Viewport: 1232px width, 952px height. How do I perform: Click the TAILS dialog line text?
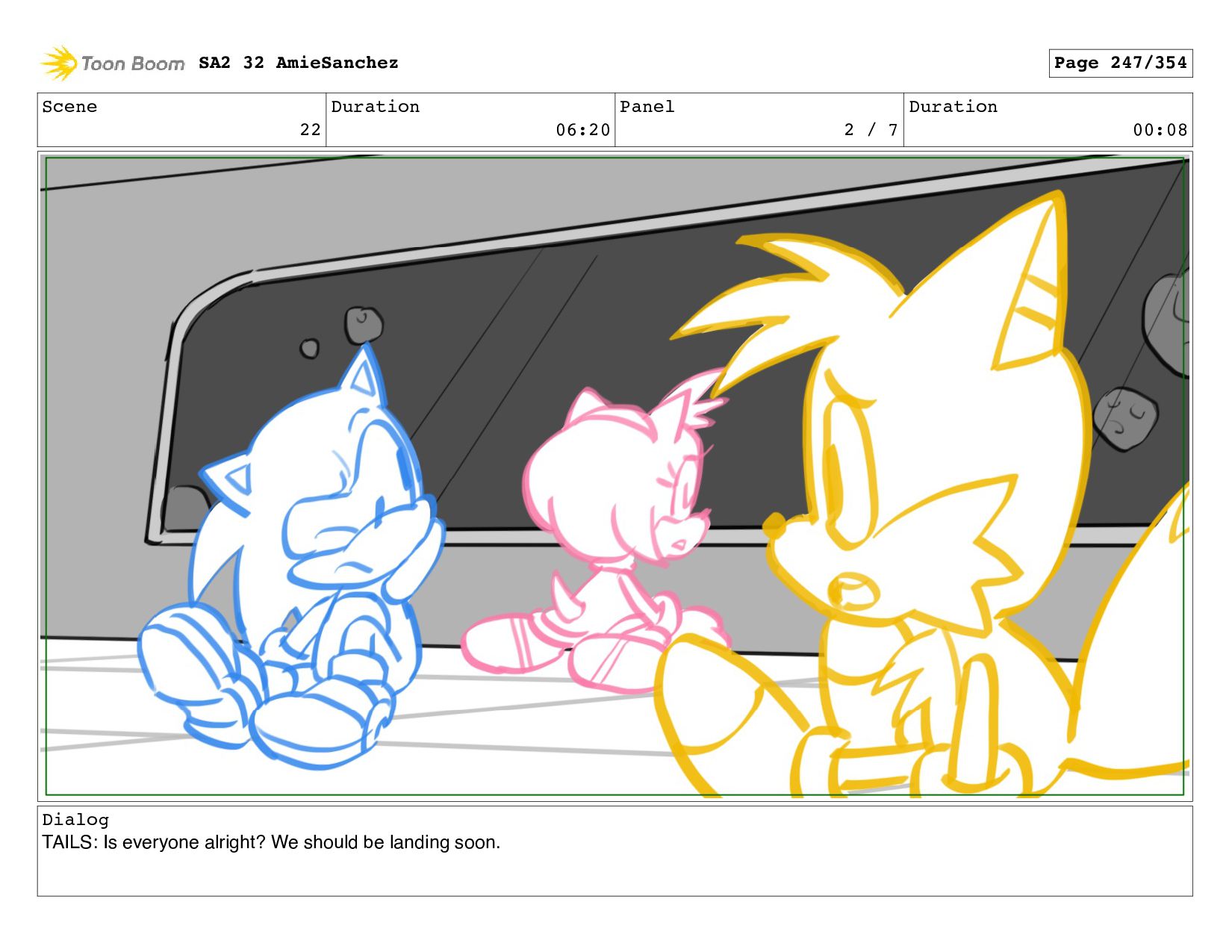pyautogui.click(x=271, y=842)
